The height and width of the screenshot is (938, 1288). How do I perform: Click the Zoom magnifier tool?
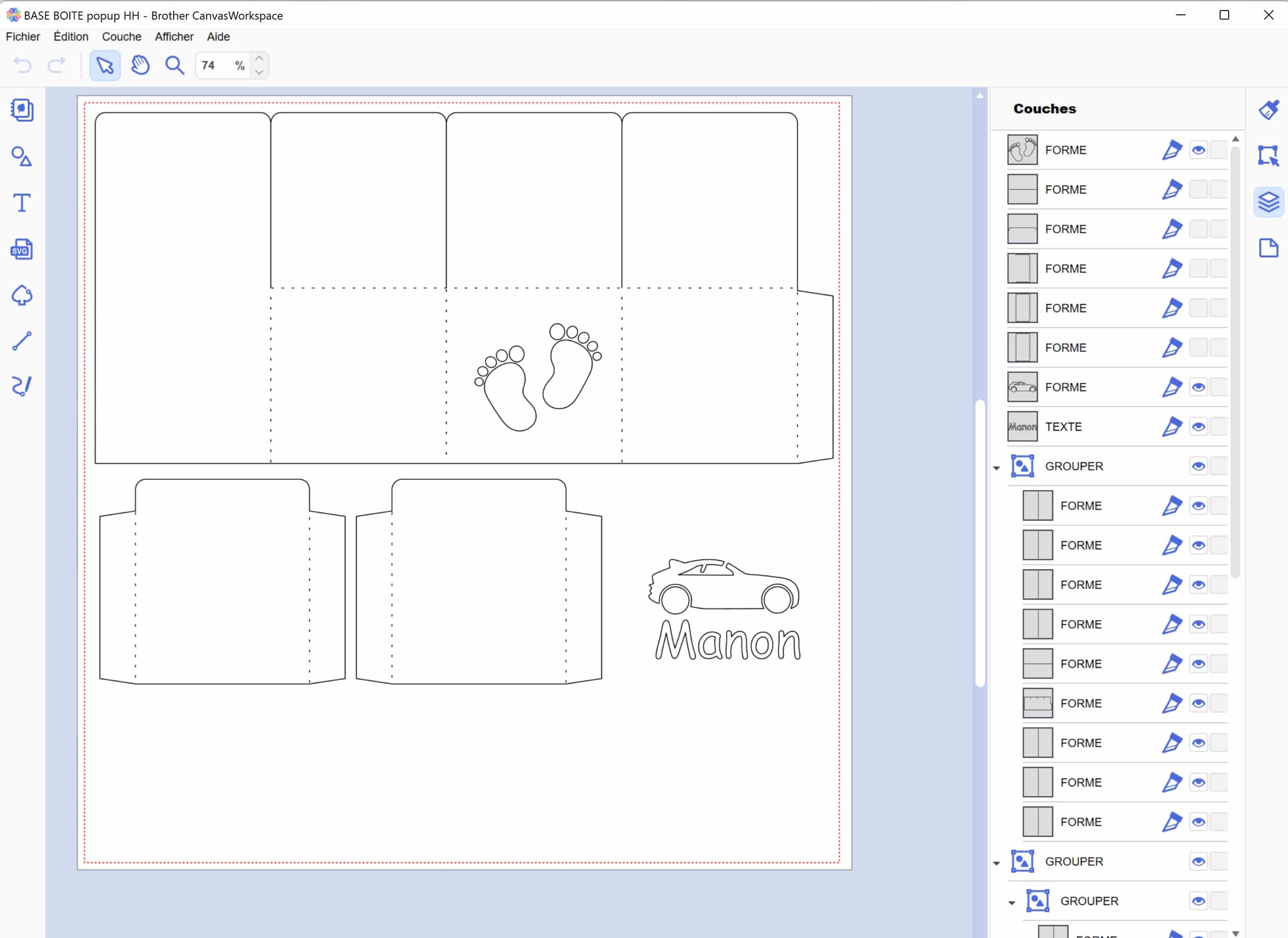(175, 65)
